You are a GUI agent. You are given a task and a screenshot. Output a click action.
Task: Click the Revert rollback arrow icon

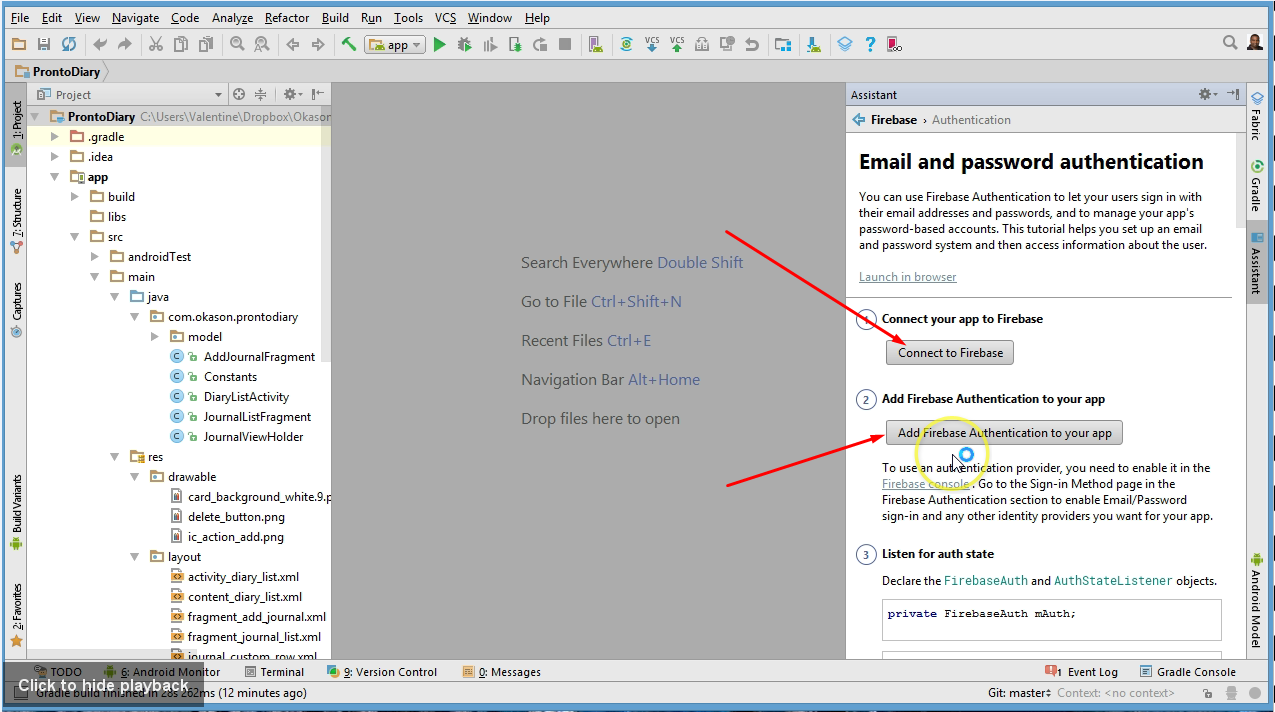pos(752,44)
